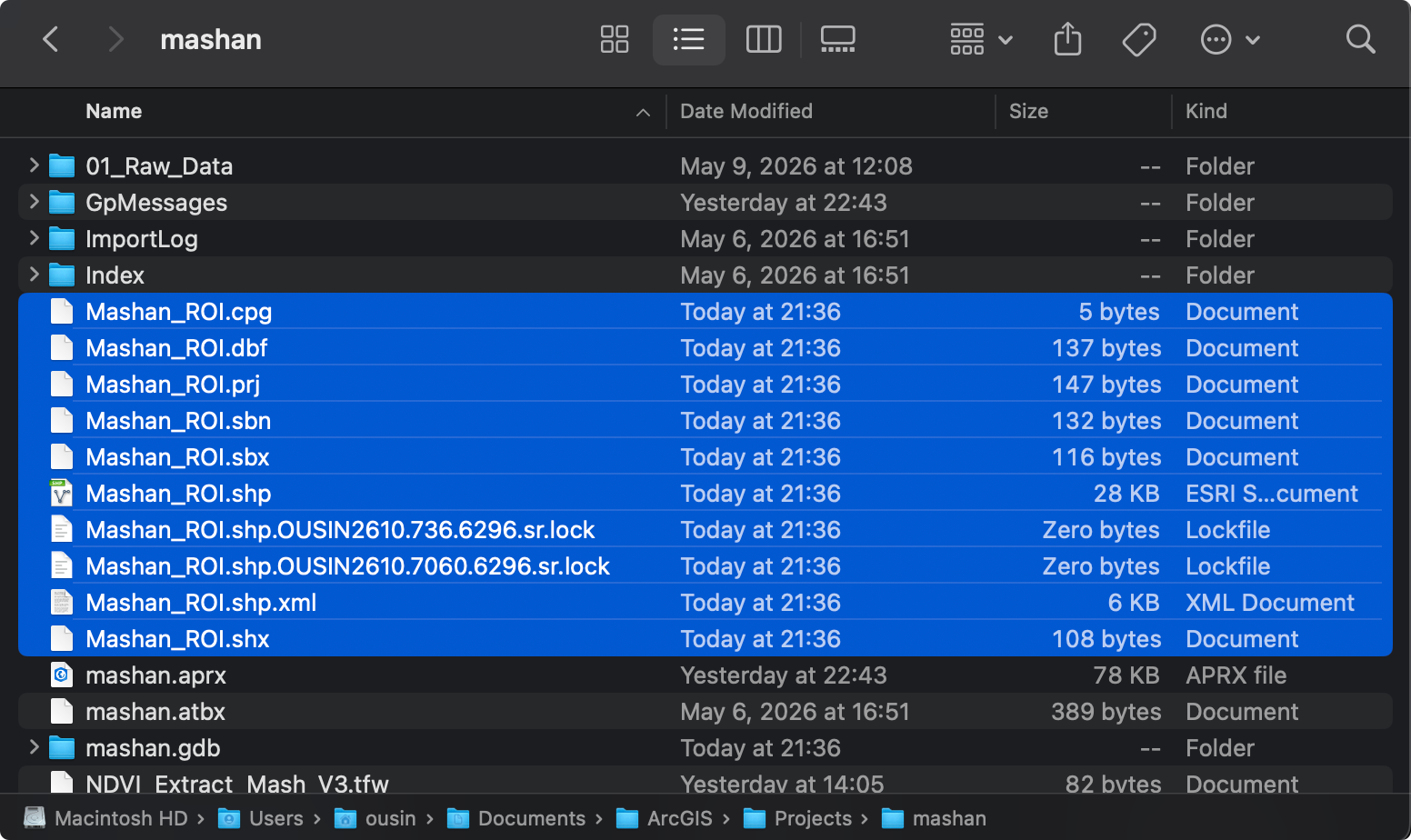Sort by the Name column header

click(114, 111)
